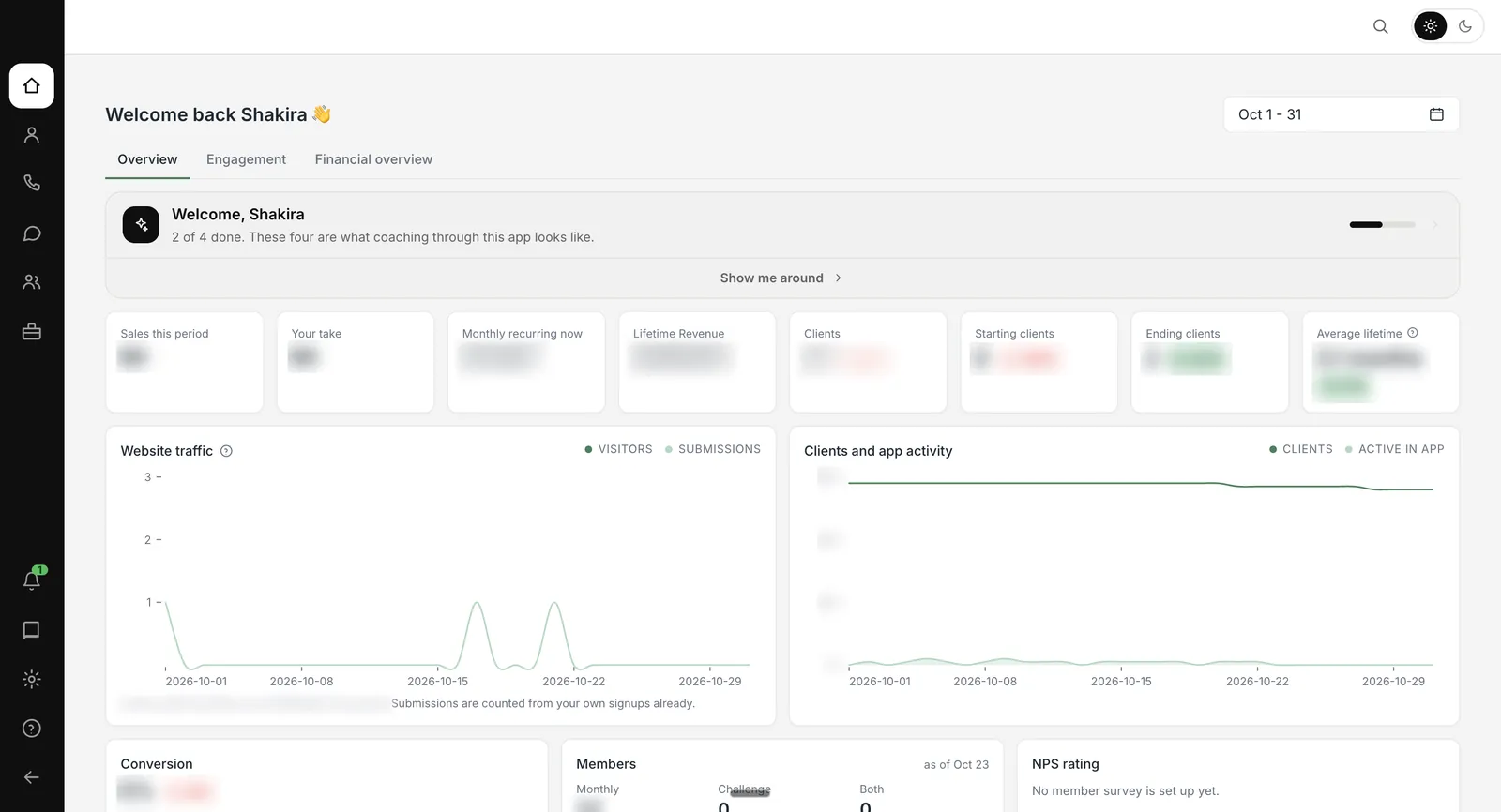Click the Members card heading
The image size is (1501, 812).
606,764
